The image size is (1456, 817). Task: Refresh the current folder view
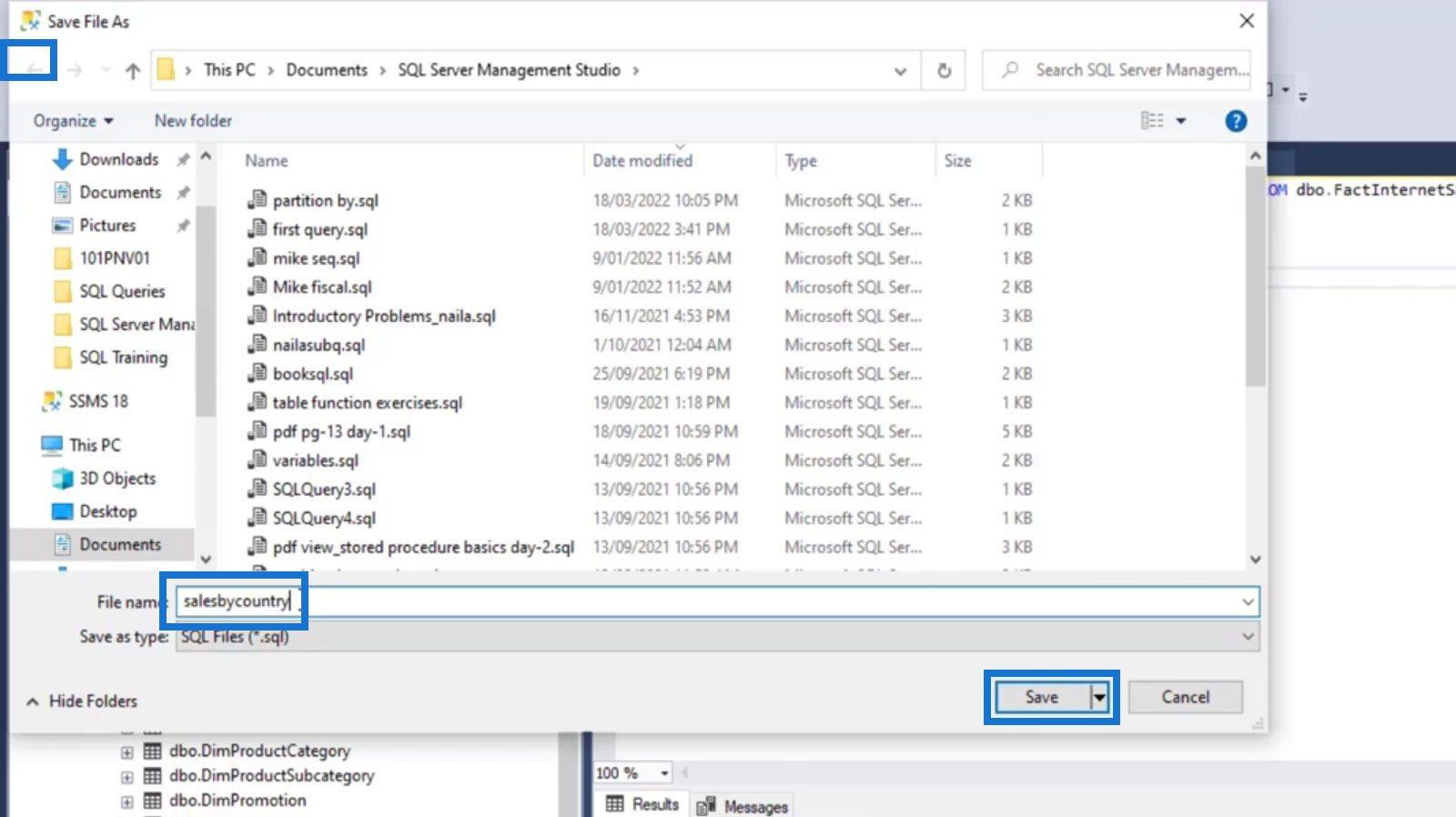(945, 70)
